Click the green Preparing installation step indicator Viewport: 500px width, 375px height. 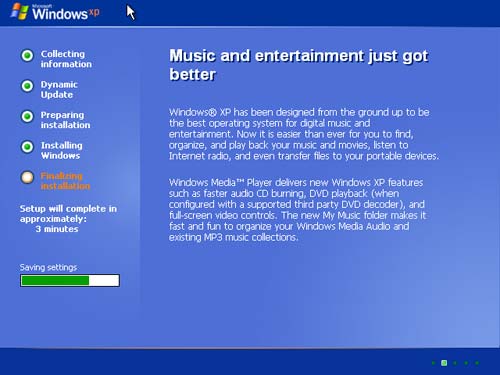coord(27,116)
